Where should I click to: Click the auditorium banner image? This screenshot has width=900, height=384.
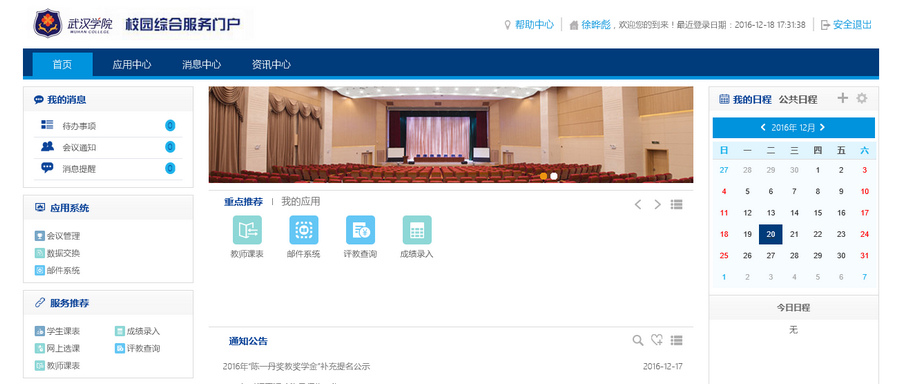click(x=451, y=134)
